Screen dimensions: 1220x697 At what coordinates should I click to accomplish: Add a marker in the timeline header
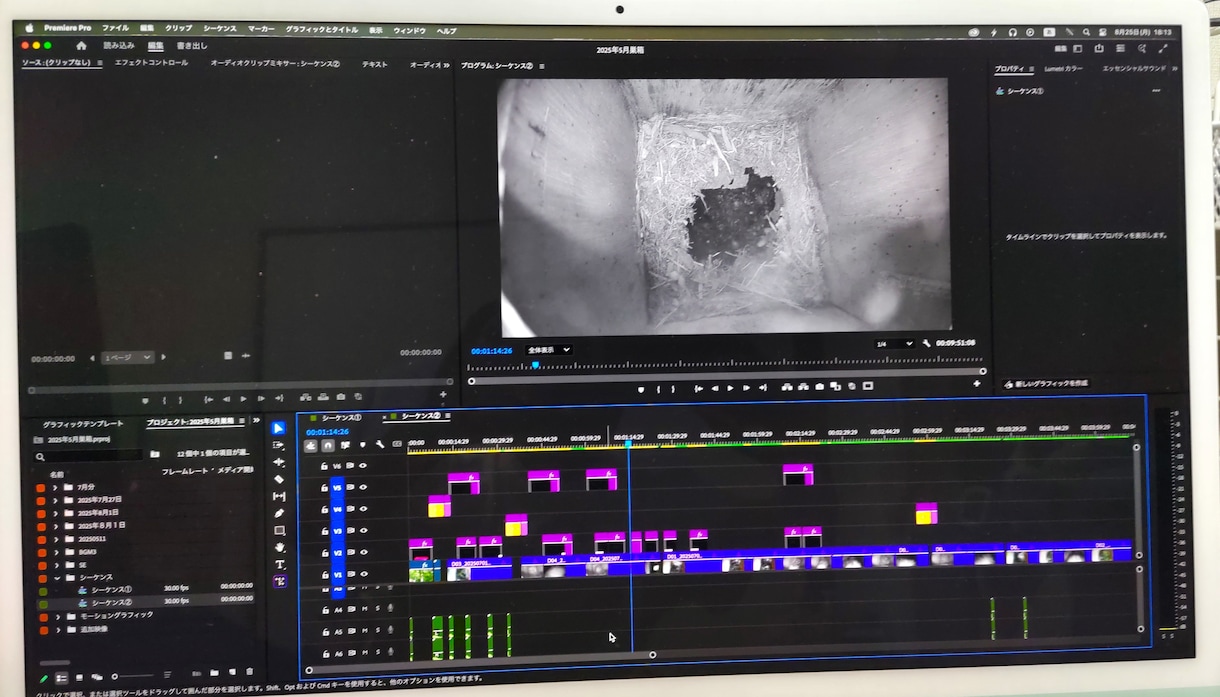click(362, 445)
